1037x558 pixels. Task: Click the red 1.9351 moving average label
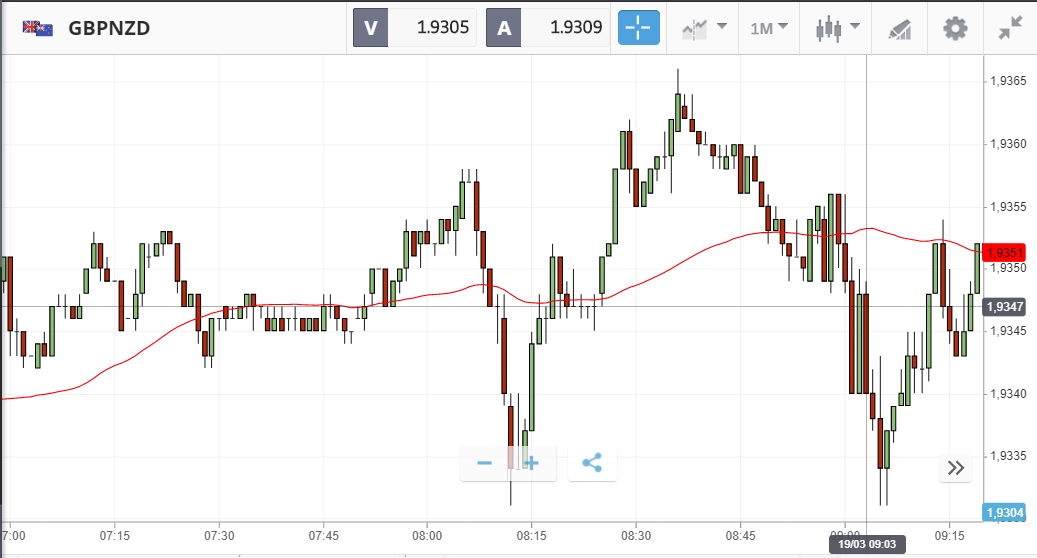click(x=1003, y=252)
